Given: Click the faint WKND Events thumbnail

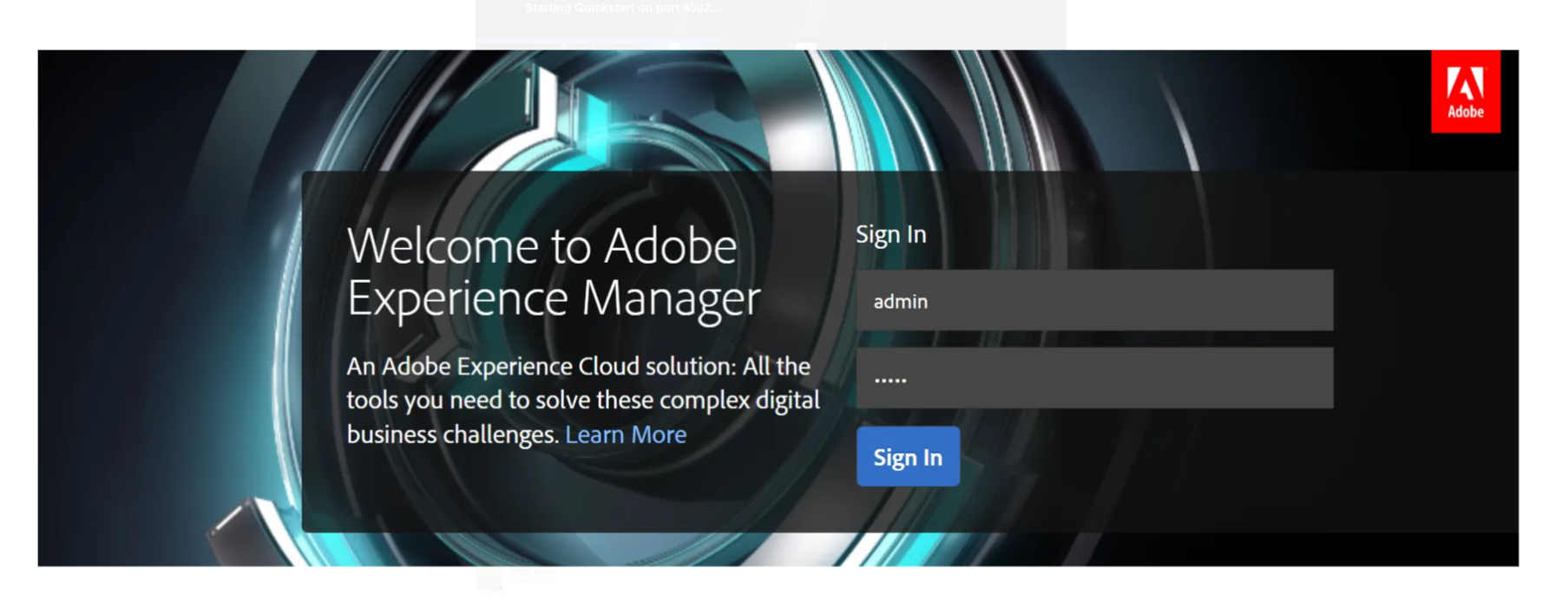Looking at the screenshot, I should (x=489, y=578).
